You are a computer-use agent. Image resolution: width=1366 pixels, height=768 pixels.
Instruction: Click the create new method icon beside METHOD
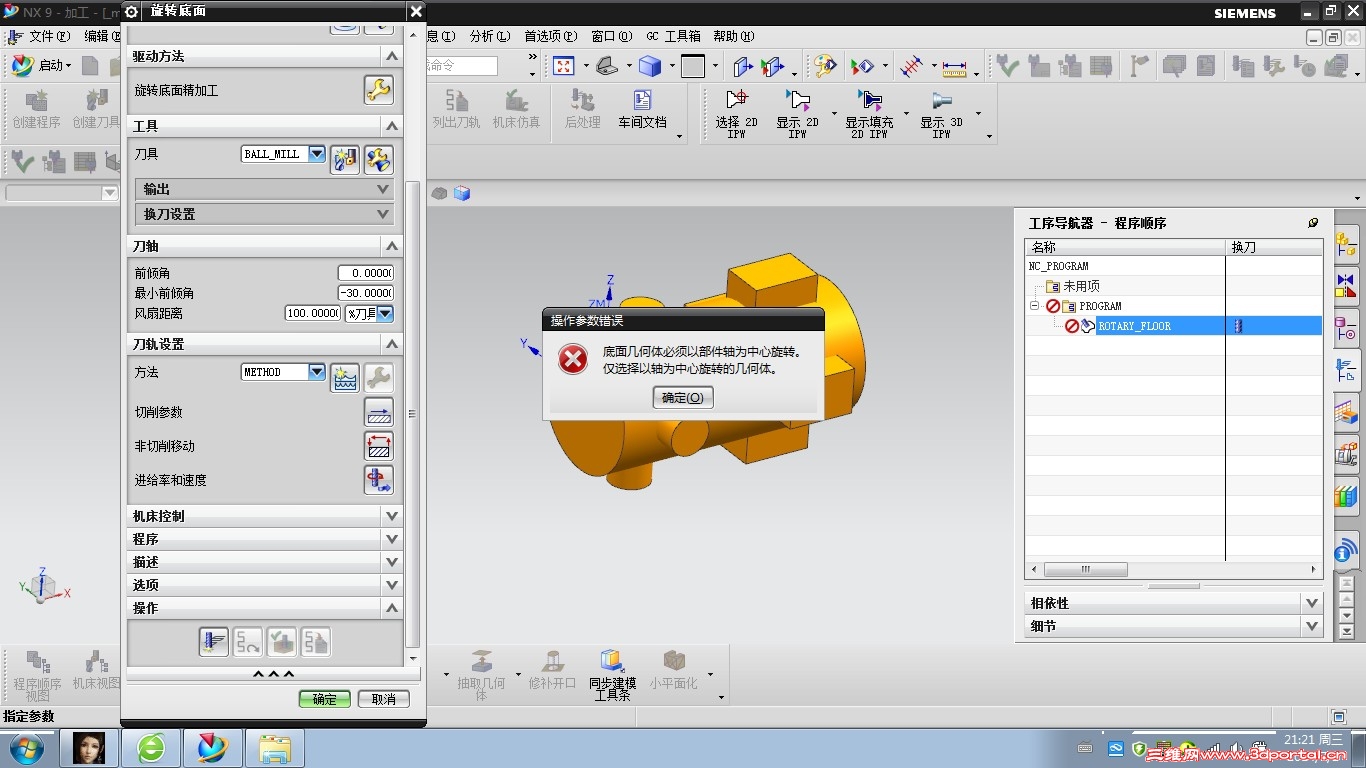click(x=345, y=377)
